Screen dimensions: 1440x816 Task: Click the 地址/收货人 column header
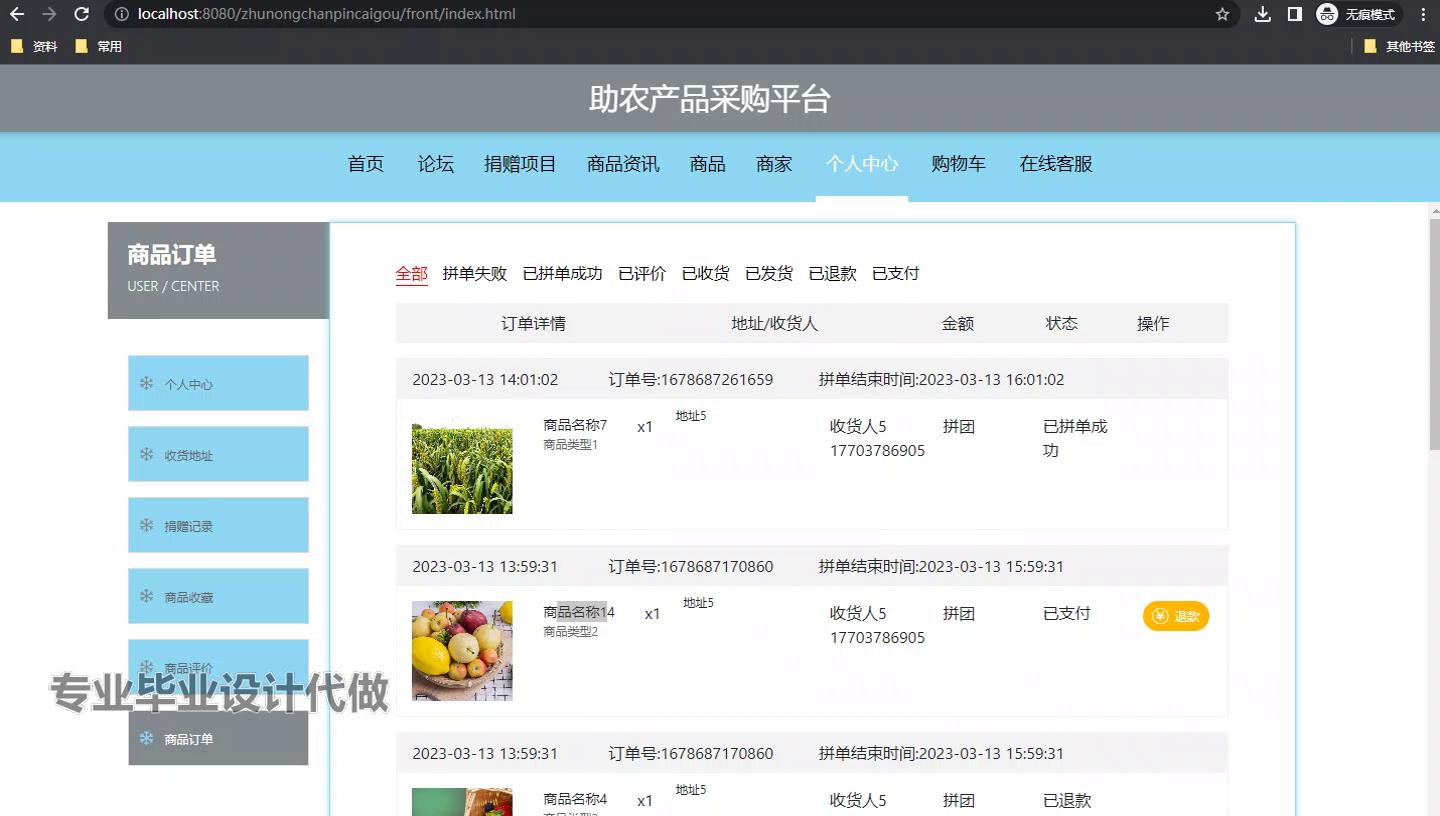[x=775, y=323]
